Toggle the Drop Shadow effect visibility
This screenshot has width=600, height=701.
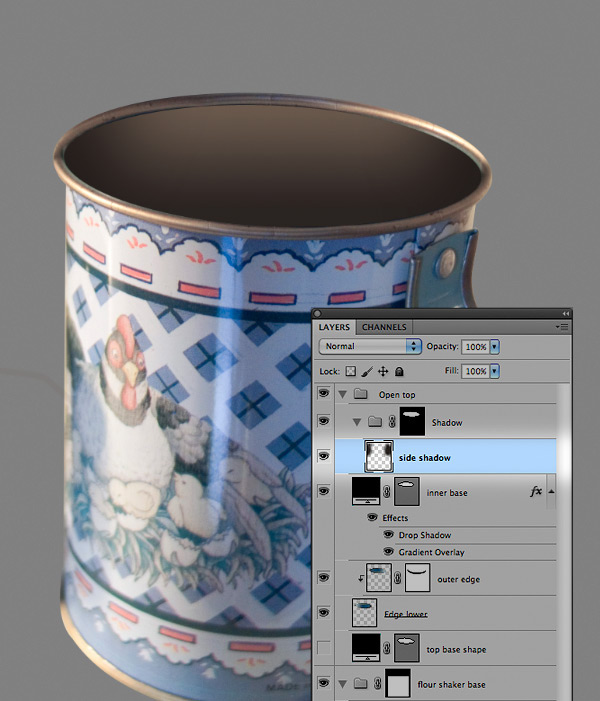pyautogui.click(x=389, y=535)
